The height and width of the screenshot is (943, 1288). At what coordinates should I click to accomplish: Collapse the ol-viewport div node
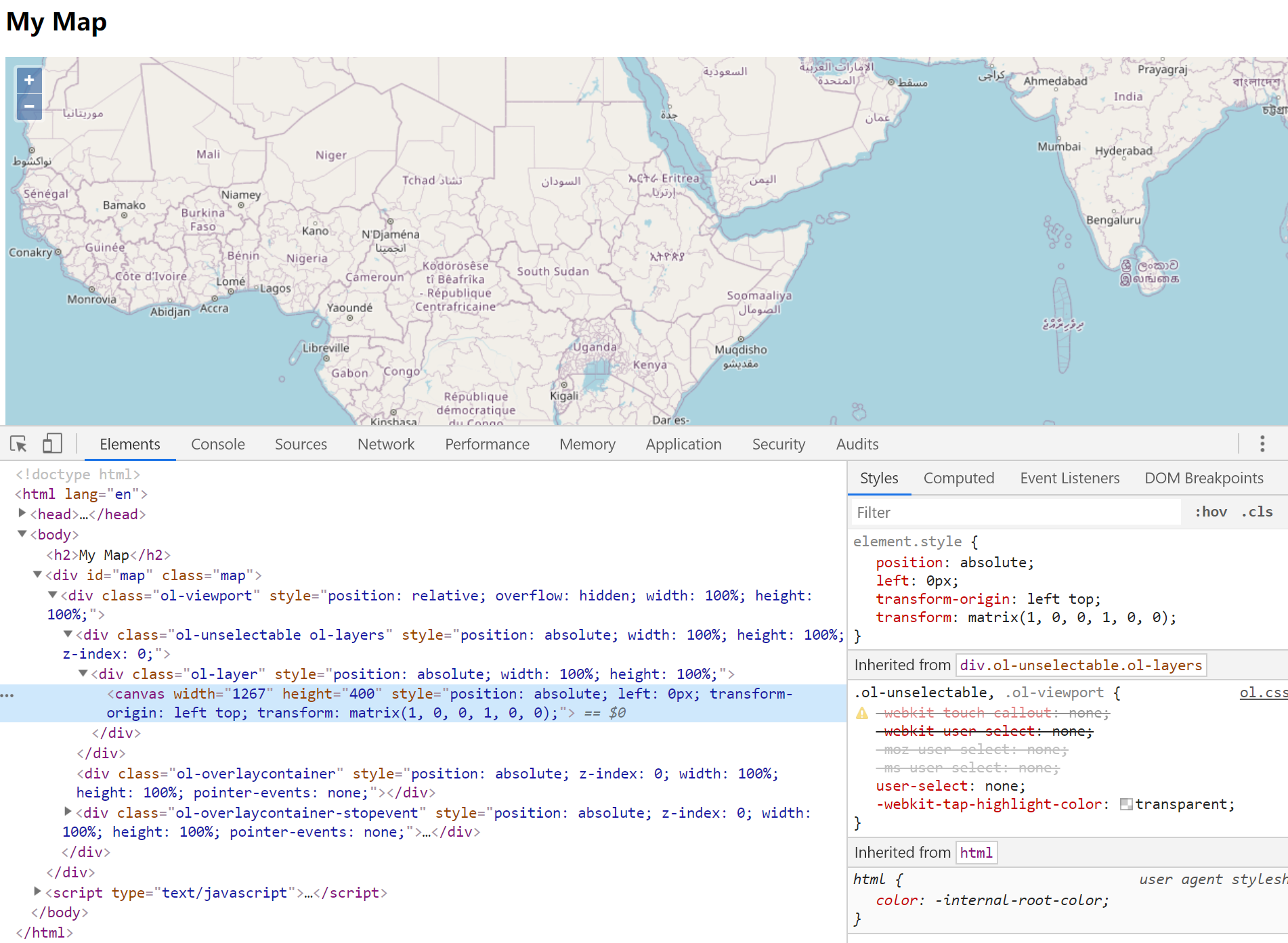pyautogui.click(x=53, y=595)
